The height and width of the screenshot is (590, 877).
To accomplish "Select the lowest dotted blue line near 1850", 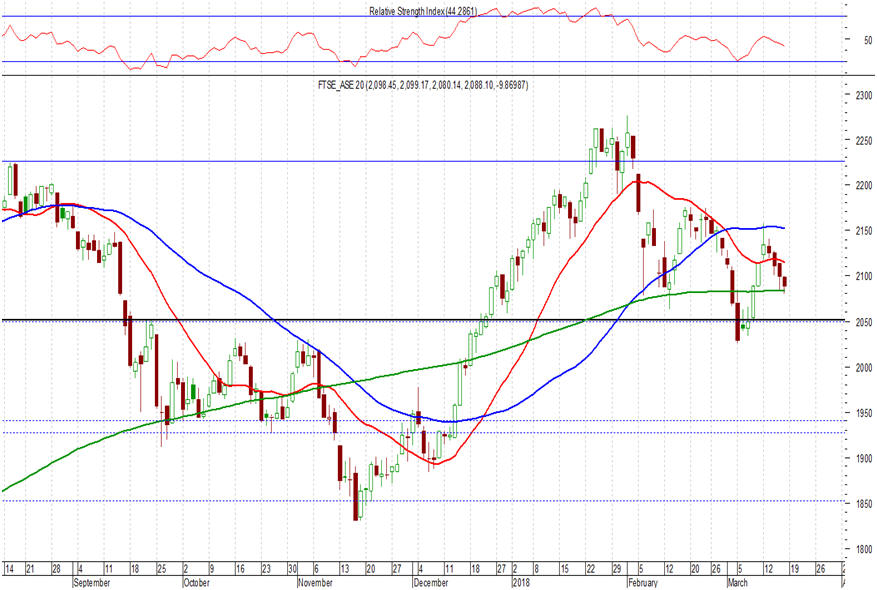I will click(423, 501).
